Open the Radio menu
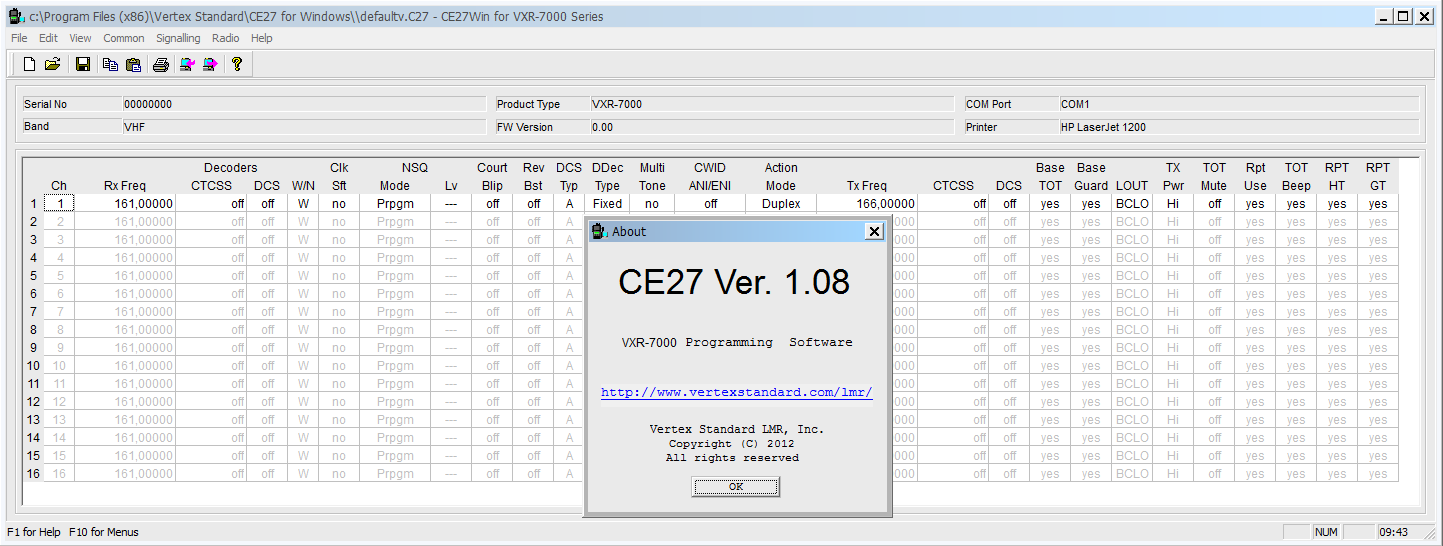The image size is (1443, 546). pos(226,38)
